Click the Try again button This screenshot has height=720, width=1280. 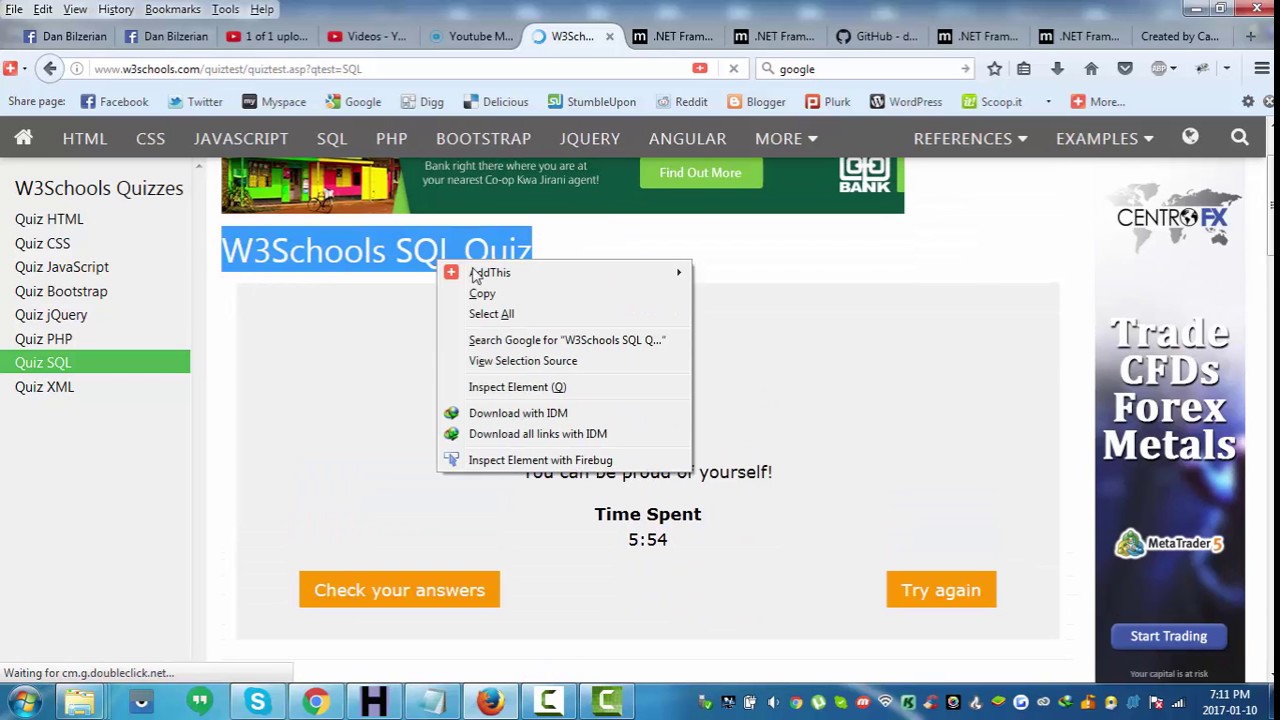[x=941, y=590]
